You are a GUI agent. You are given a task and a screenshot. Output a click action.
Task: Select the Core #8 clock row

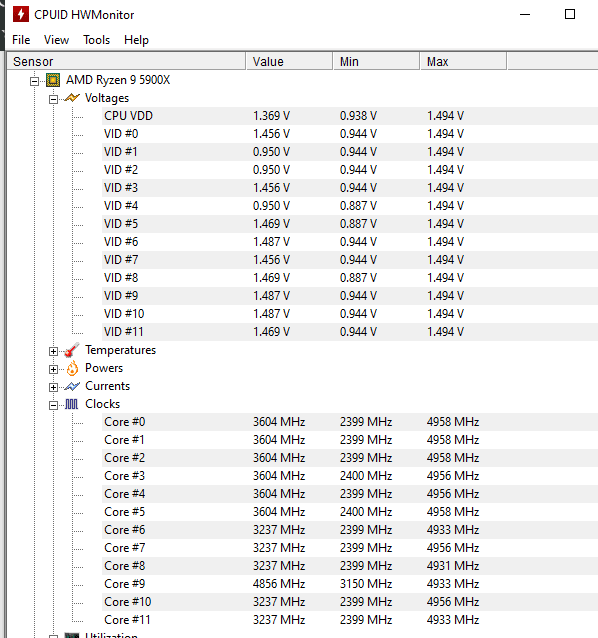(x=350, y=566)
